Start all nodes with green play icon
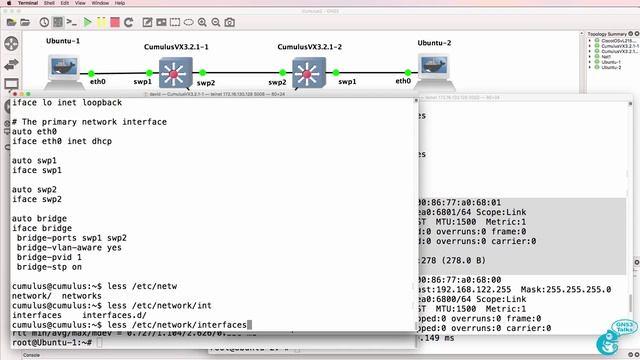This screenshot has width=640, height=360. (87, 22)
